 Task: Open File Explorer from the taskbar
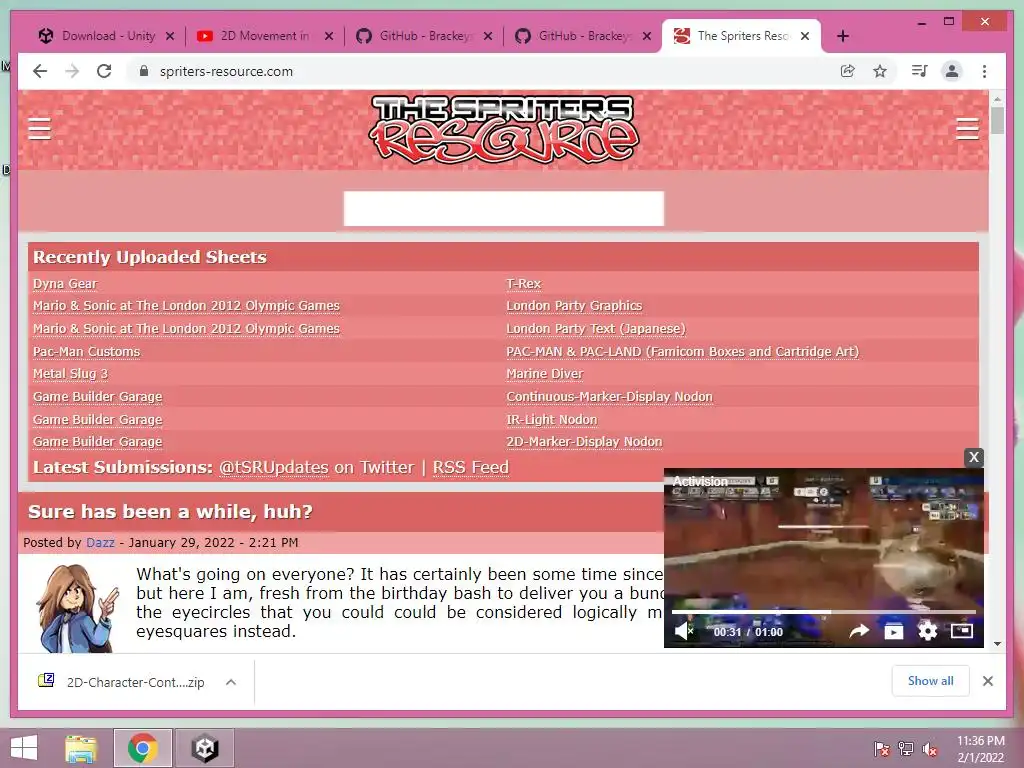81,748
